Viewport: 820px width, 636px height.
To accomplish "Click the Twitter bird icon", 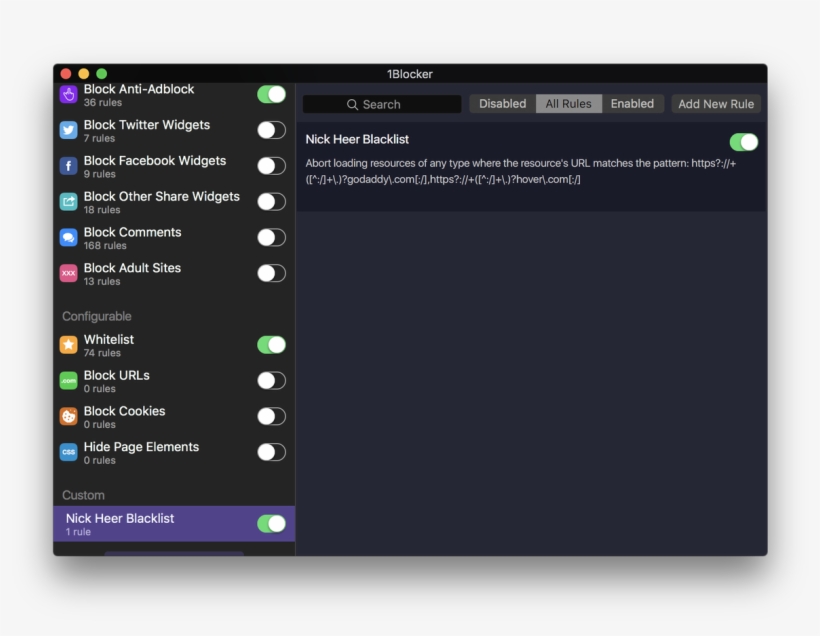I will (69, 130).
